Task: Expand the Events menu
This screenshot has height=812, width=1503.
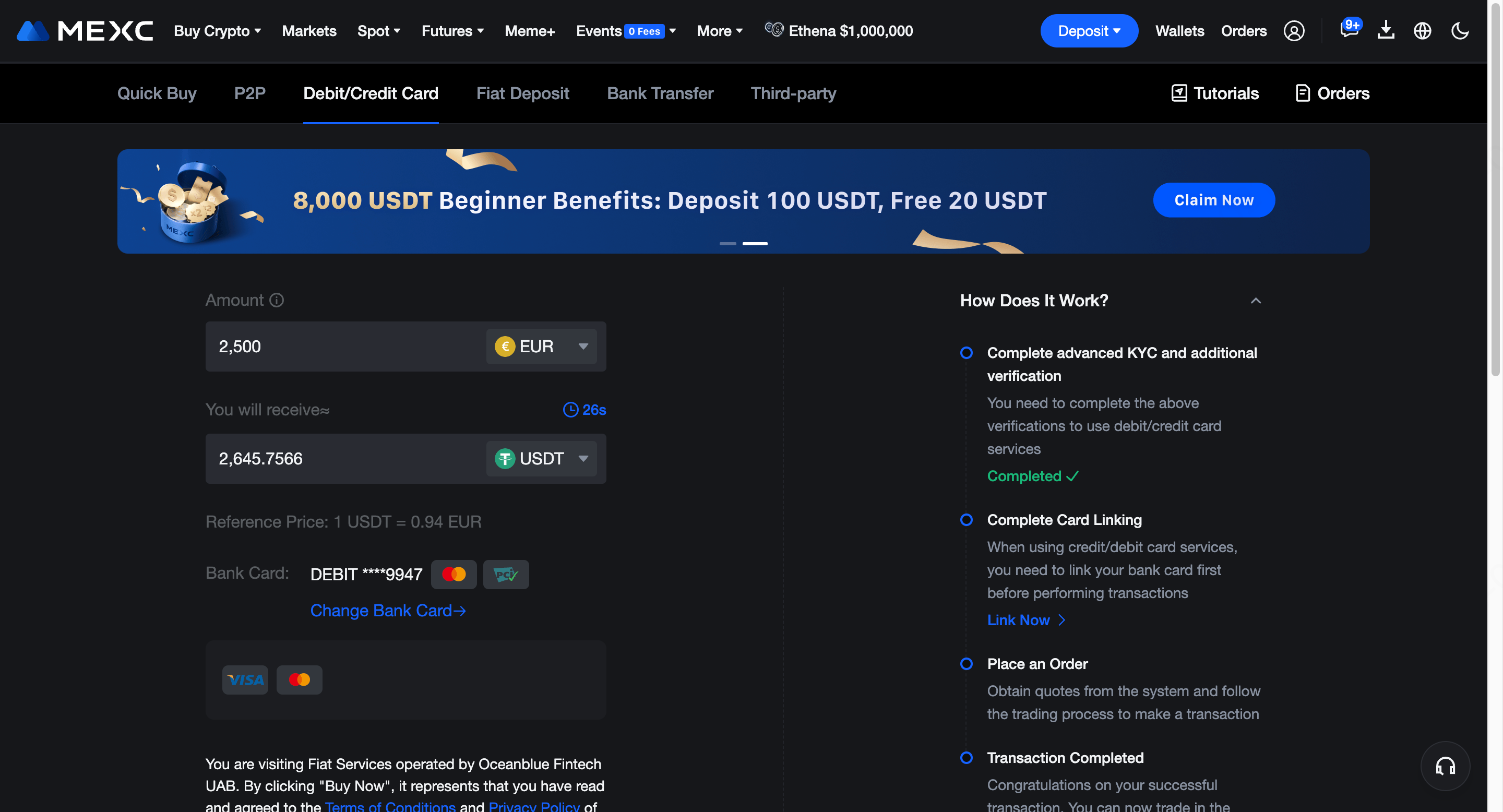Action: [626, 31]
